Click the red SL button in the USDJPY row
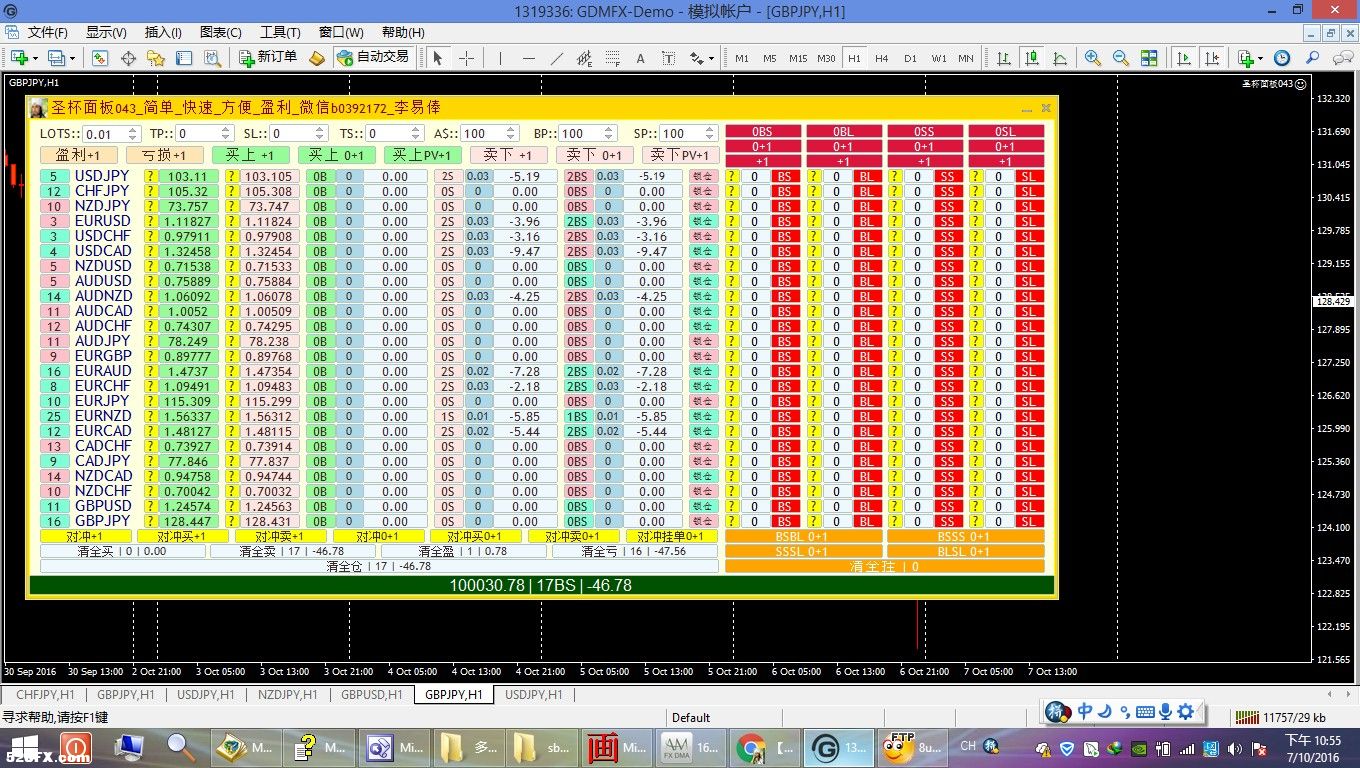The width and height of the screenshot is (1360, 768). click(x=1028, y=176)
